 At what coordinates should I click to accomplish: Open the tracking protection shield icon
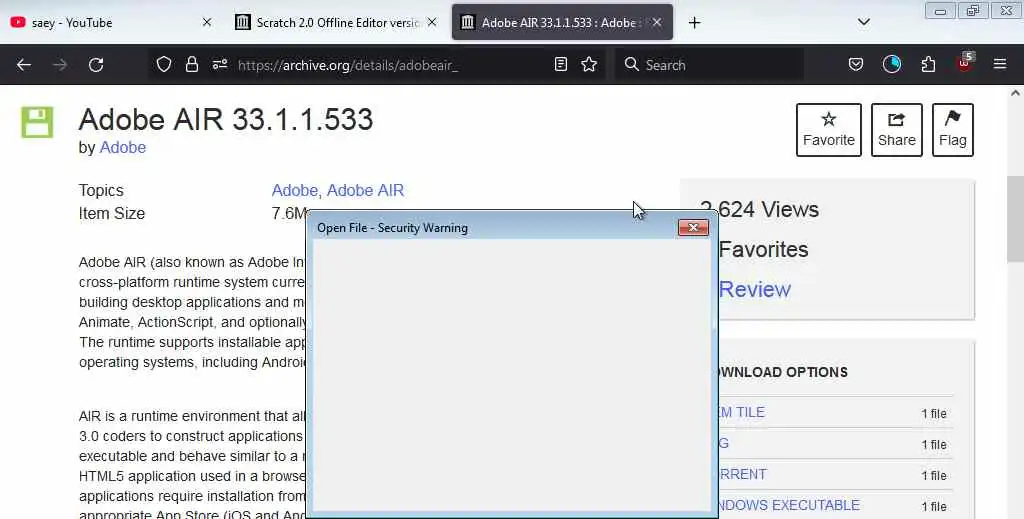pos(164,64)
